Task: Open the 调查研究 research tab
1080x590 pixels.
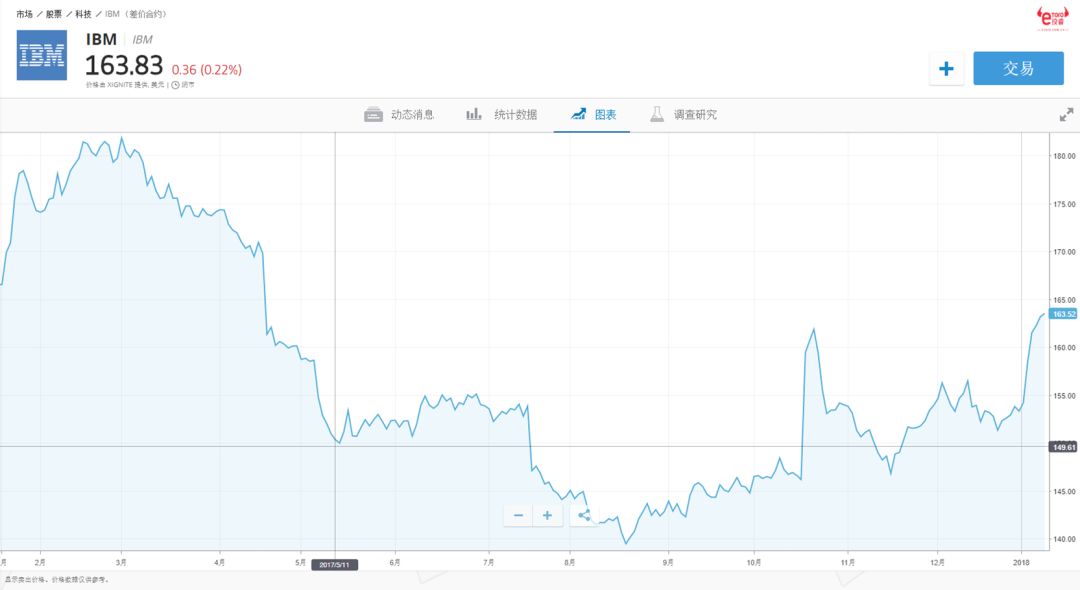Action: (683, 114)
